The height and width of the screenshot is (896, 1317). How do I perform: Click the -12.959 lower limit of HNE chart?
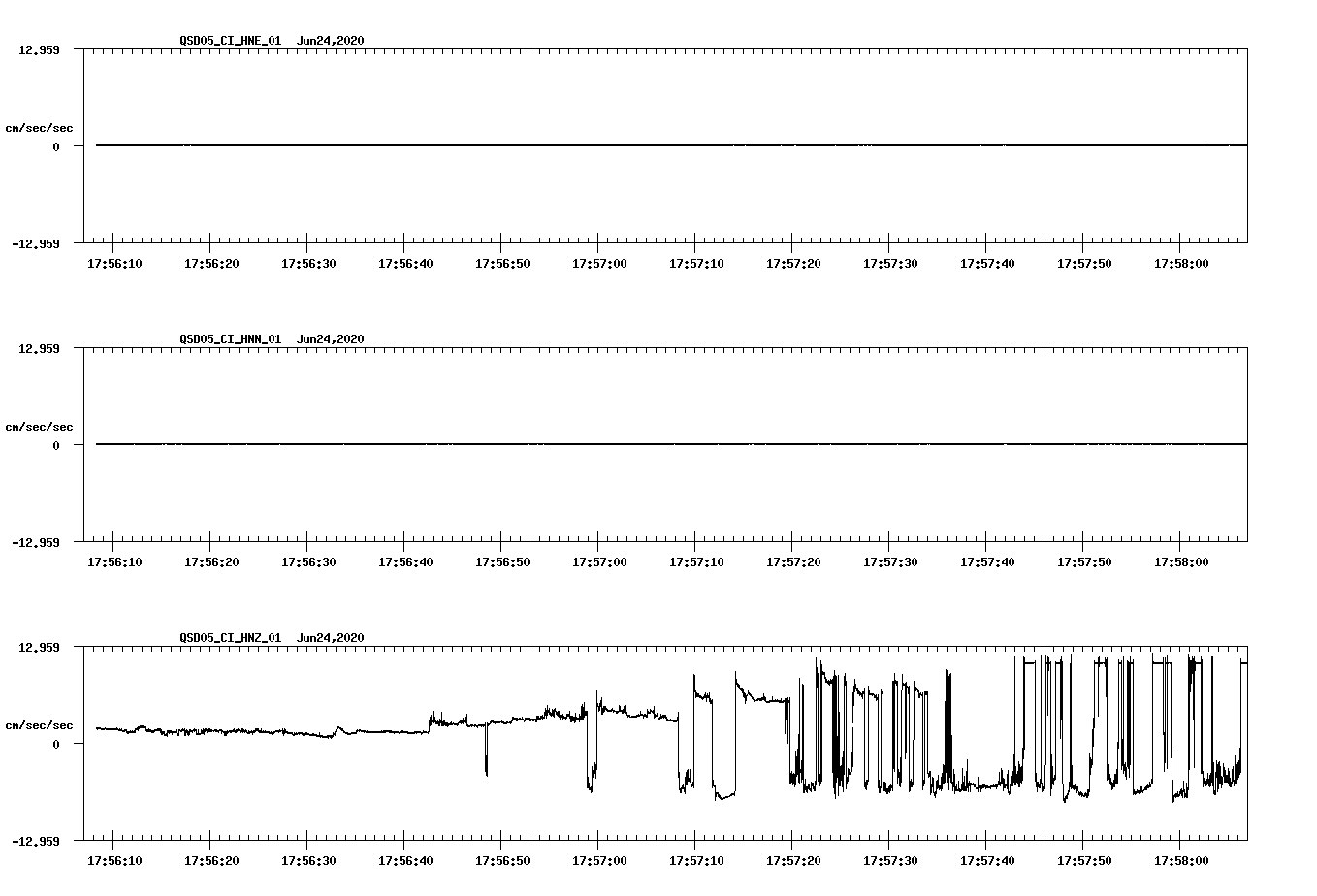pos(35,243)
